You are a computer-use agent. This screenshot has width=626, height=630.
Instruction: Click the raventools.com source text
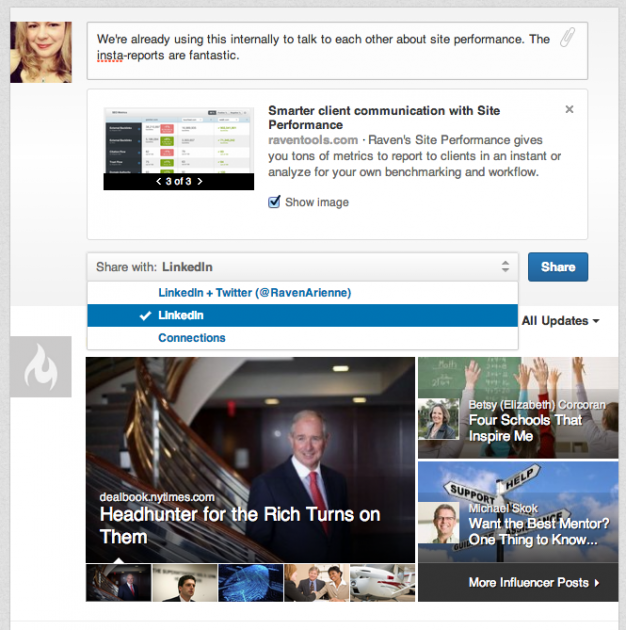pos(313,140)
